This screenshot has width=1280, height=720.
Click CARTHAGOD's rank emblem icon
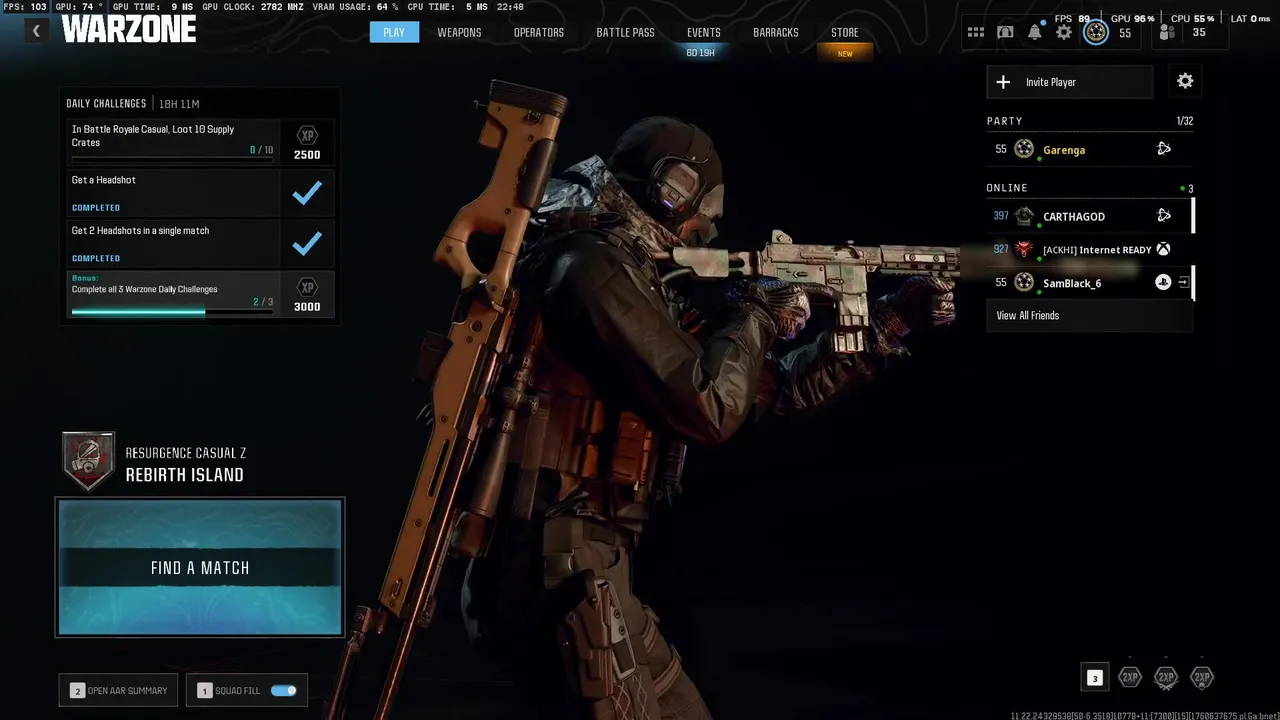[x=1024, y=216]
